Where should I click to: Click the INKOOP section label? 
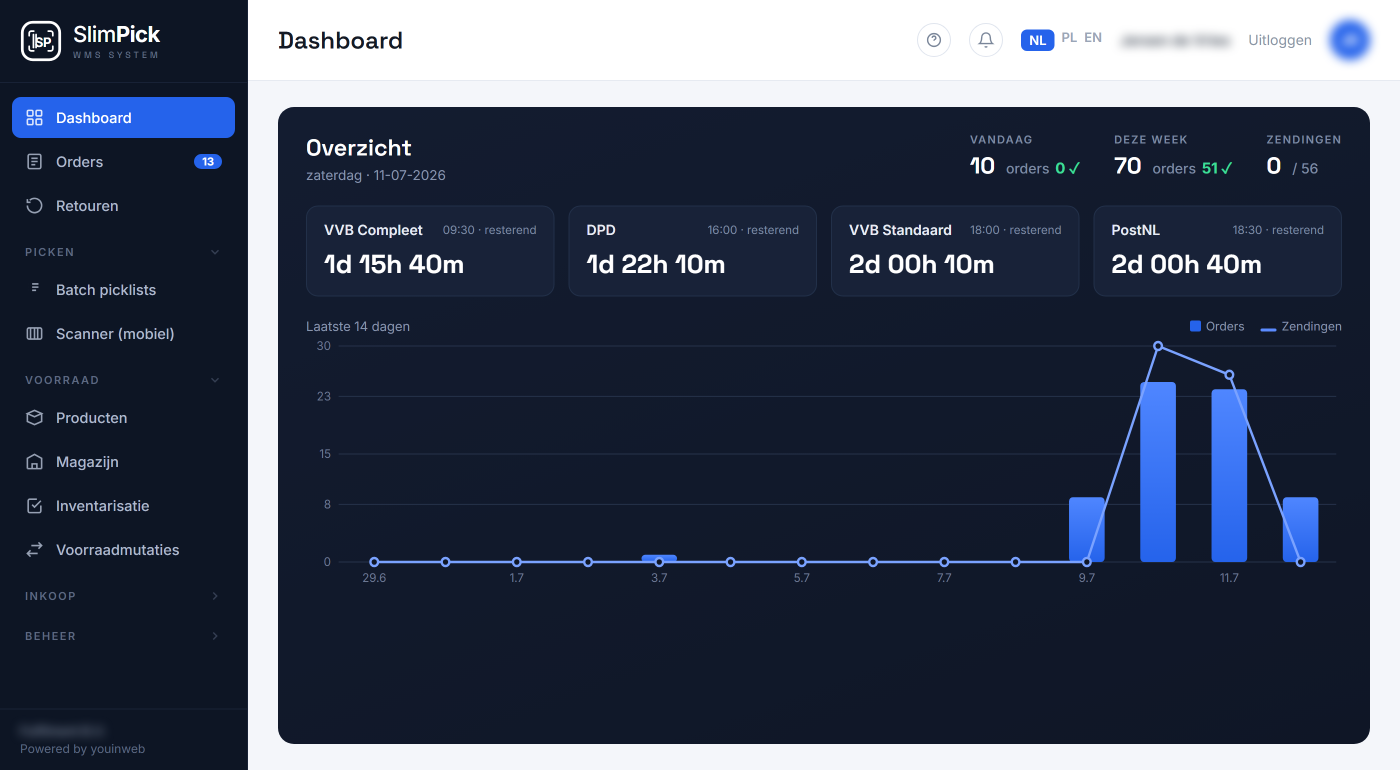coord(50,596)
